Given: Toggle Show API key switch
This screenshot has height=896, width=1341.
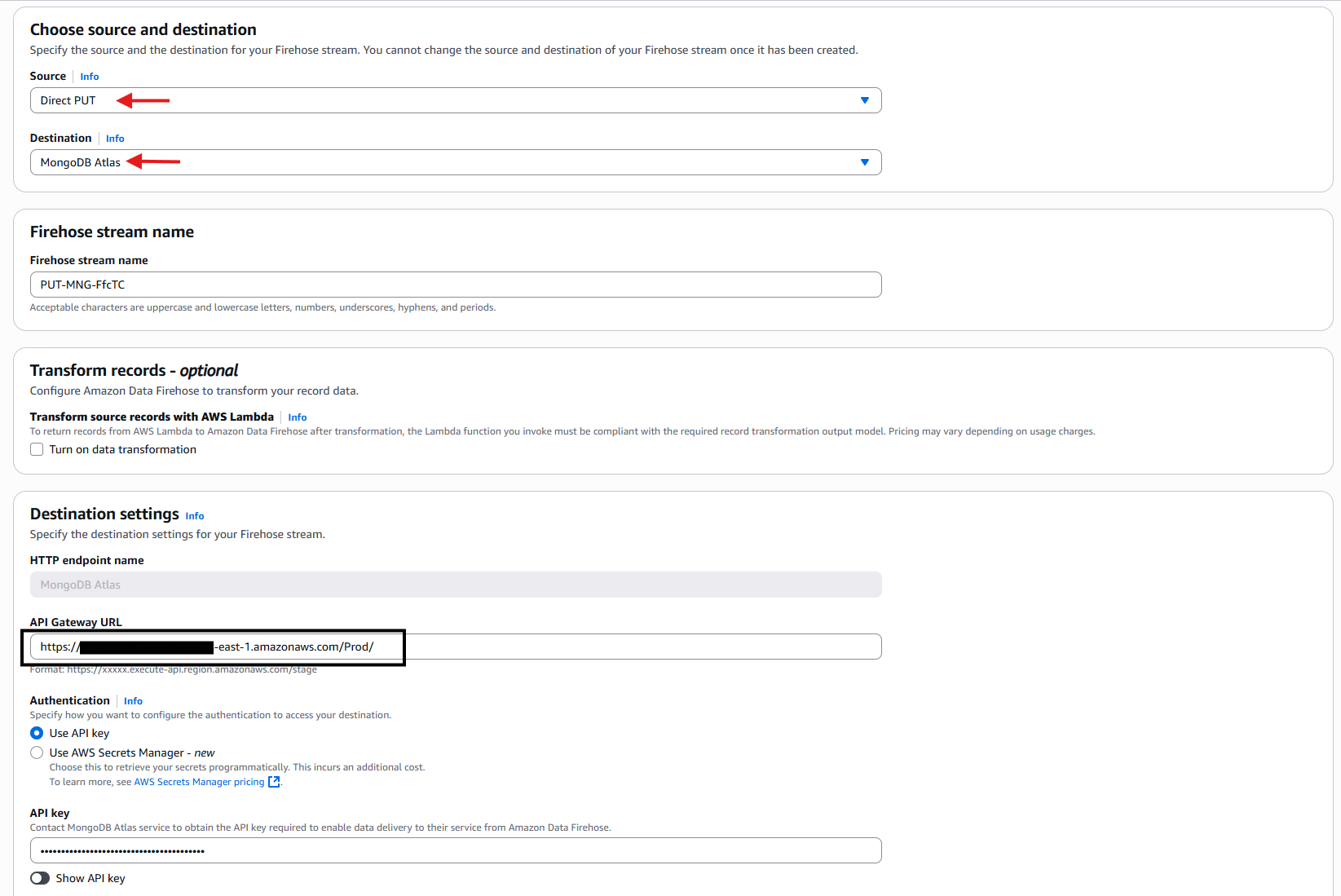Looking at the screenshot, I should 39,878.
